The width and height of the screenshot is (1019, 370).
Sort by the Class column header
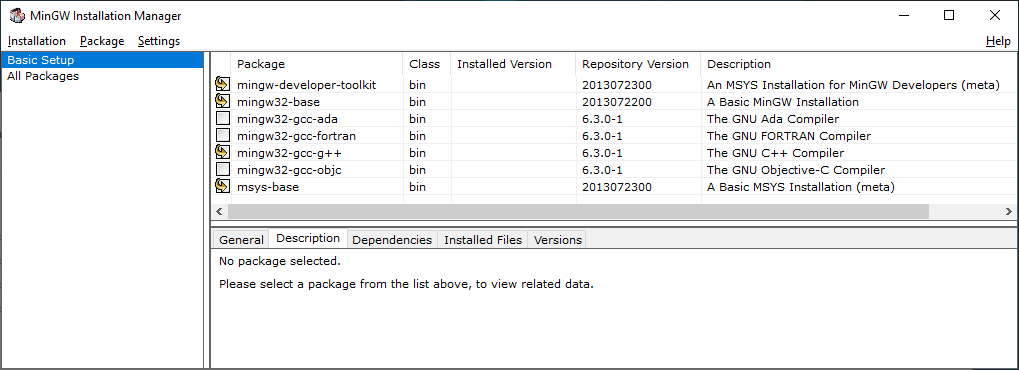tap(426, 64)
